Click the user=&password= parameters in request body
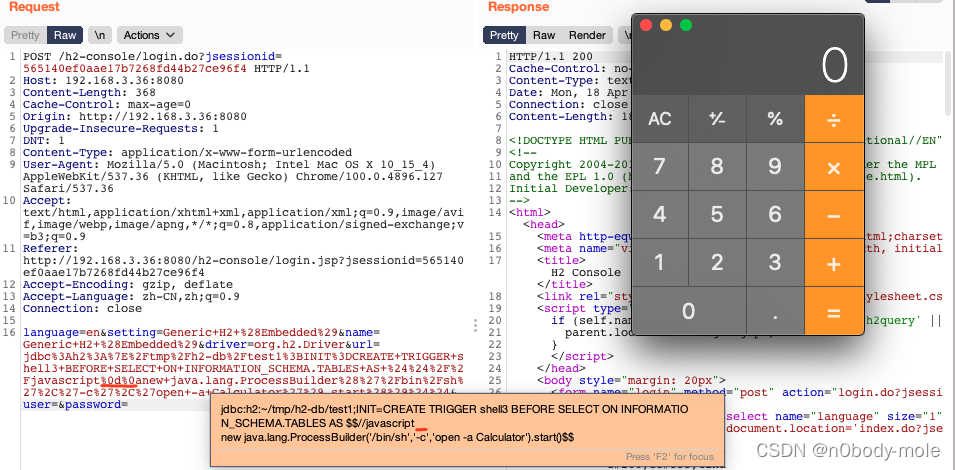The image size is (955, 470). click(75, 404)
